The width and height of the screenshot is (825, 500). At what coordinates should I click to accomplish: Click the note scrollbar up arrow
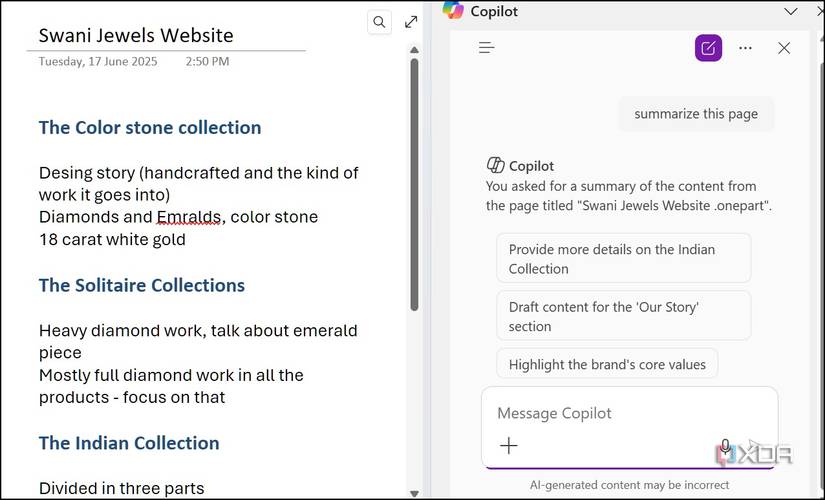pyautogui.click(x=414, y=50)
